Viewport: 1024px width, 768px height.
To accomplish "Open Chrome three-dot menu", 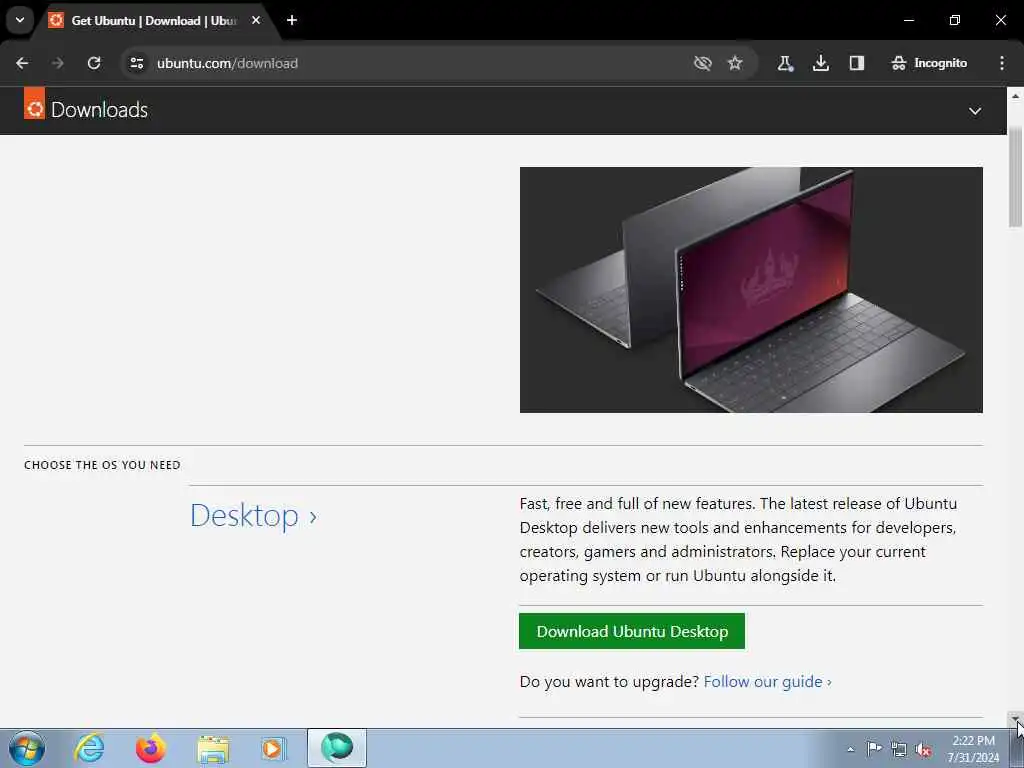I will 1002,63.
